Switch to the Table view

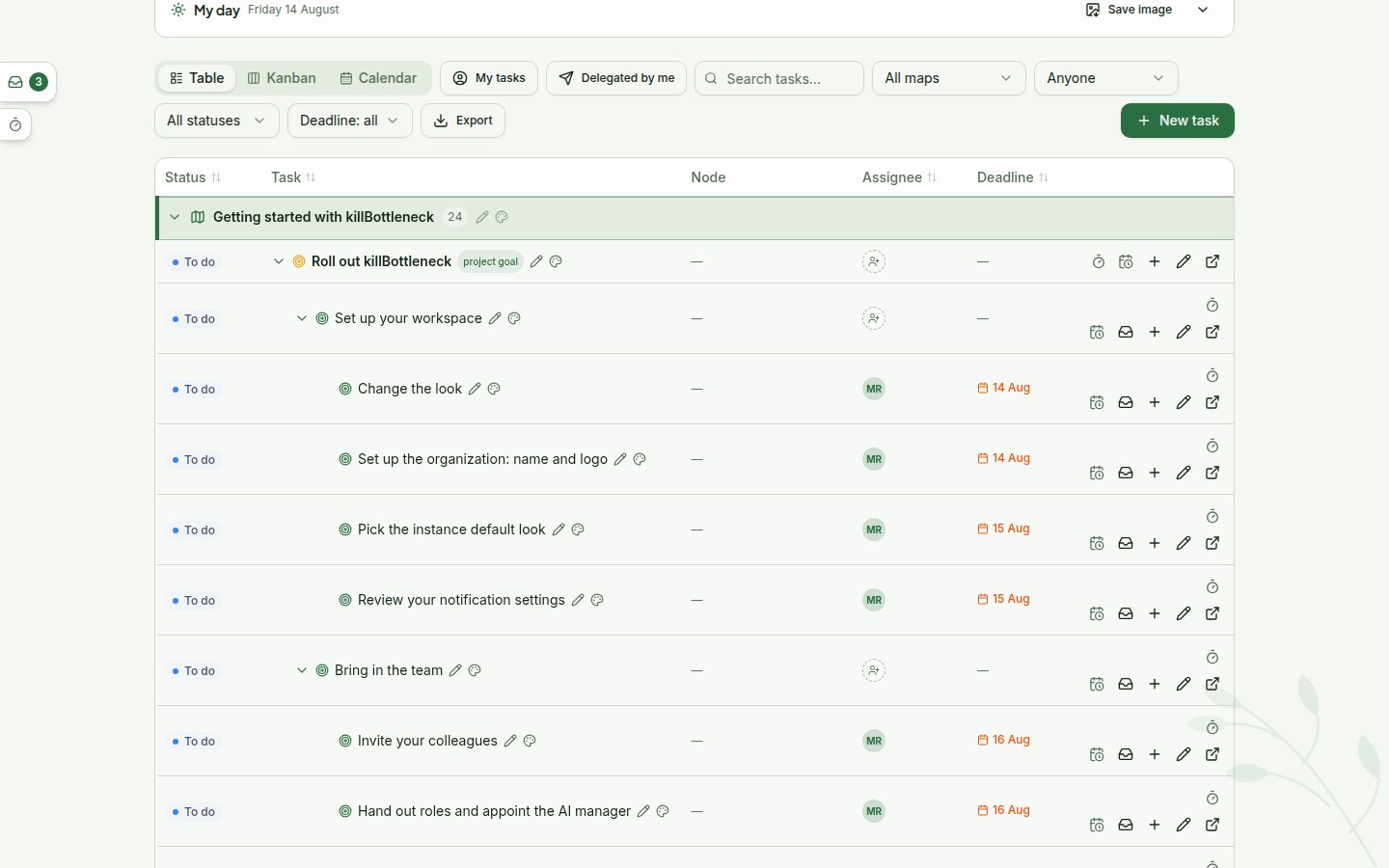[197, 78]
